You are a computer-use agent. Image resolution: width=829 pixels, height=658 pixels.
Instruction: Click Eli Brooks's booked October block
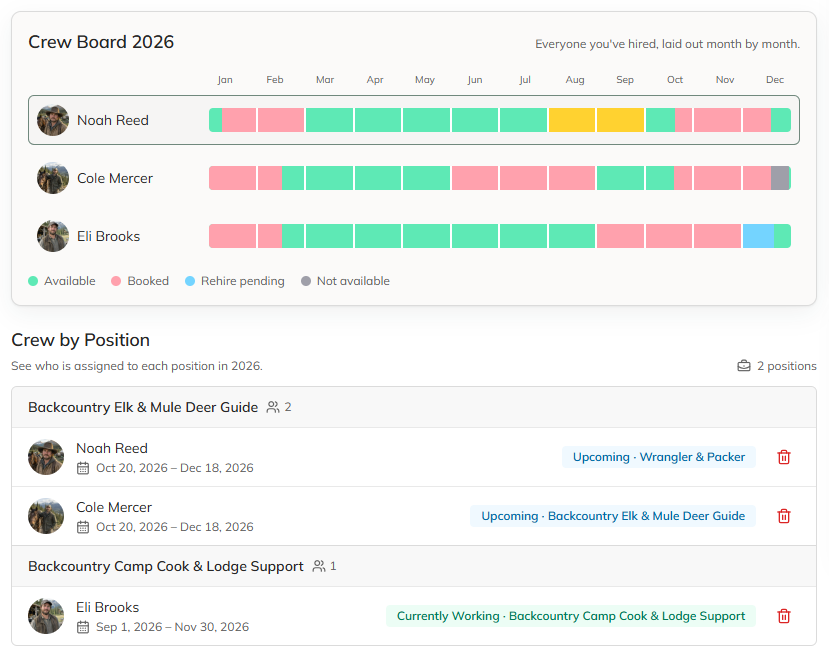pos(669,236)
